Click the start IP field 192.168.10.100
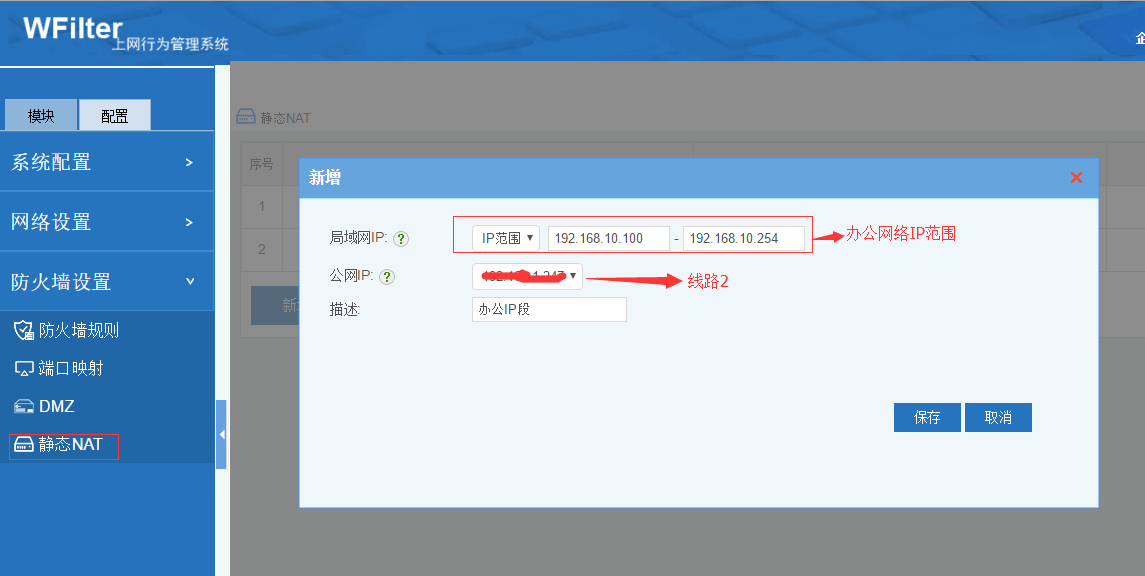1145x576 pixels. tap(609, 238)
